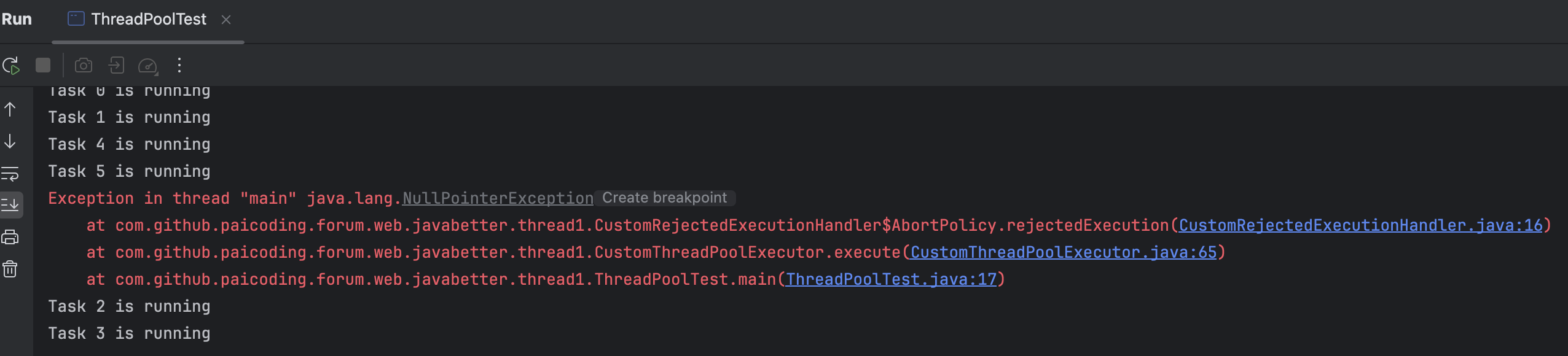Navigate to ThreadPoolTest.java:17 link
Image resolution: width=1568 pixels, height=356 pixels.
click(x=891, y=279)
